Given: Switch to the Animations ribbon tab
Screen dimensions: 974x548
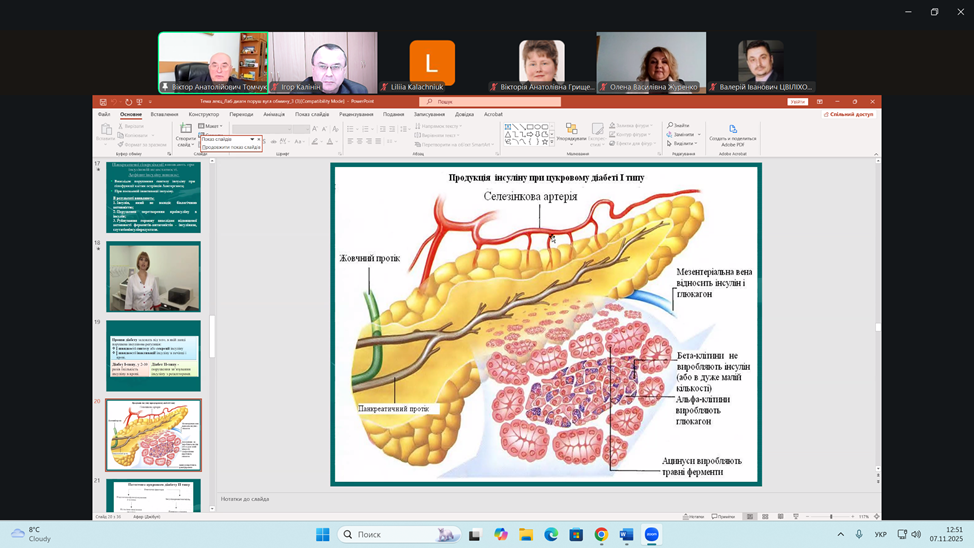Looking at the screenshot, I should click(274, 114).
